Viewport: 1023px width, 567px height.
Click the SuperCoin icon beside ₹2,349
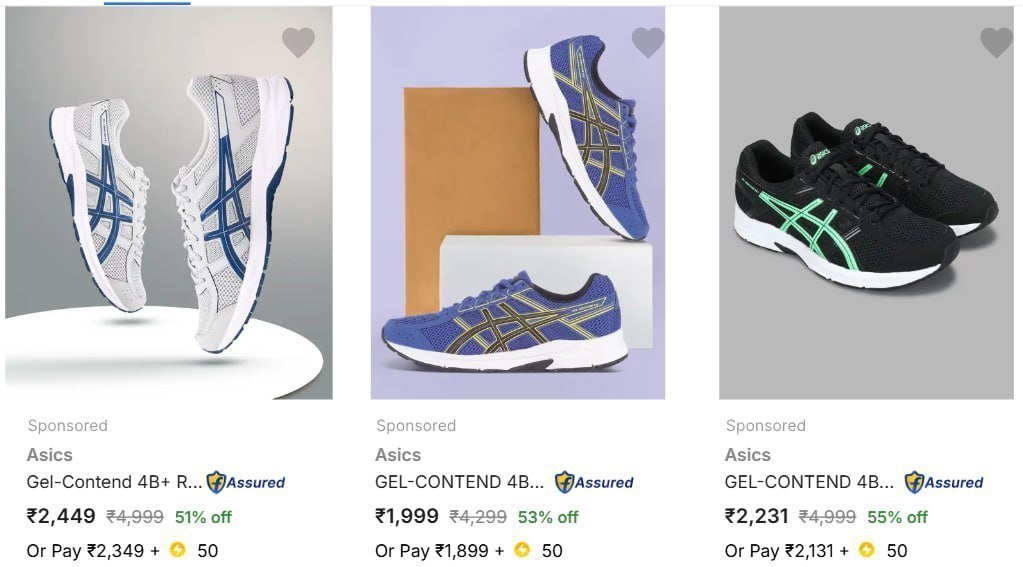point(178,550)
